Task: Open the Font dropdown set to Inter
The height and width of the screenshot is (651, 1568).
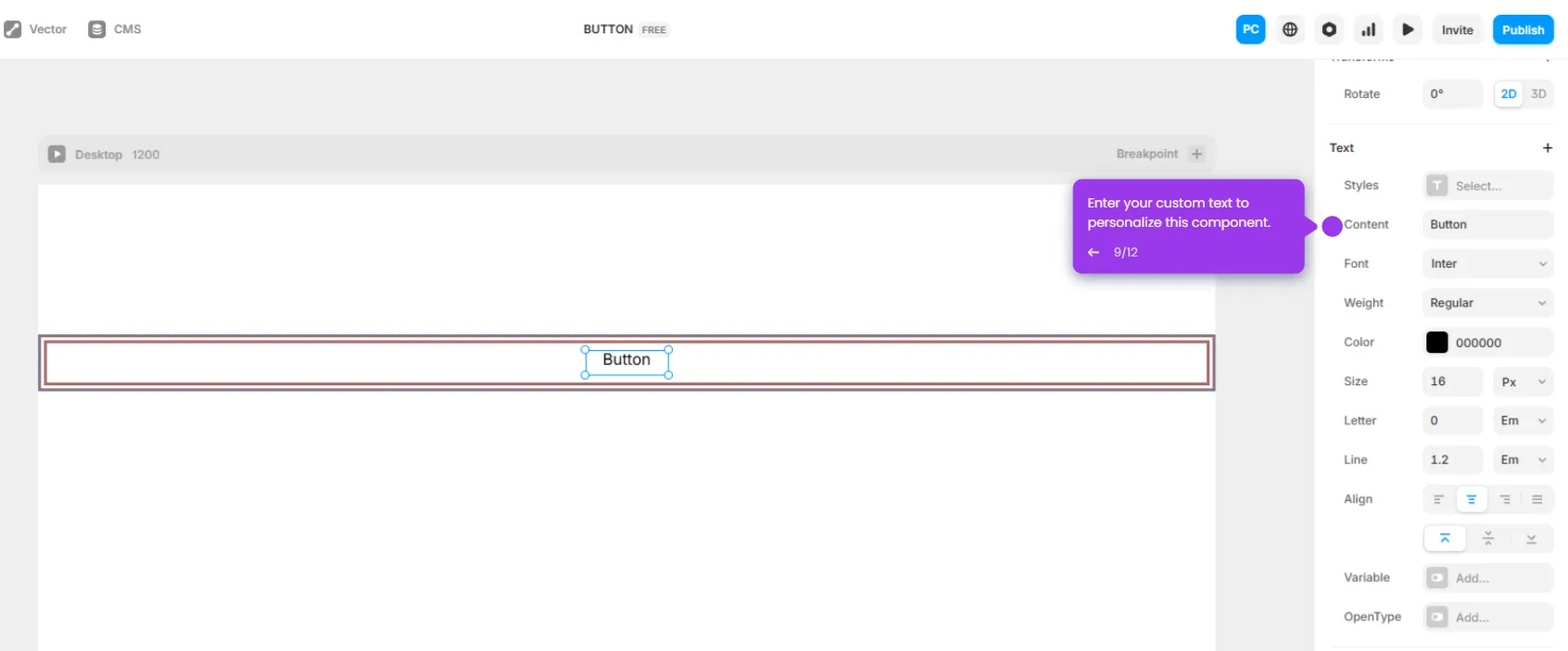Action: click(x=1487, y=264)
